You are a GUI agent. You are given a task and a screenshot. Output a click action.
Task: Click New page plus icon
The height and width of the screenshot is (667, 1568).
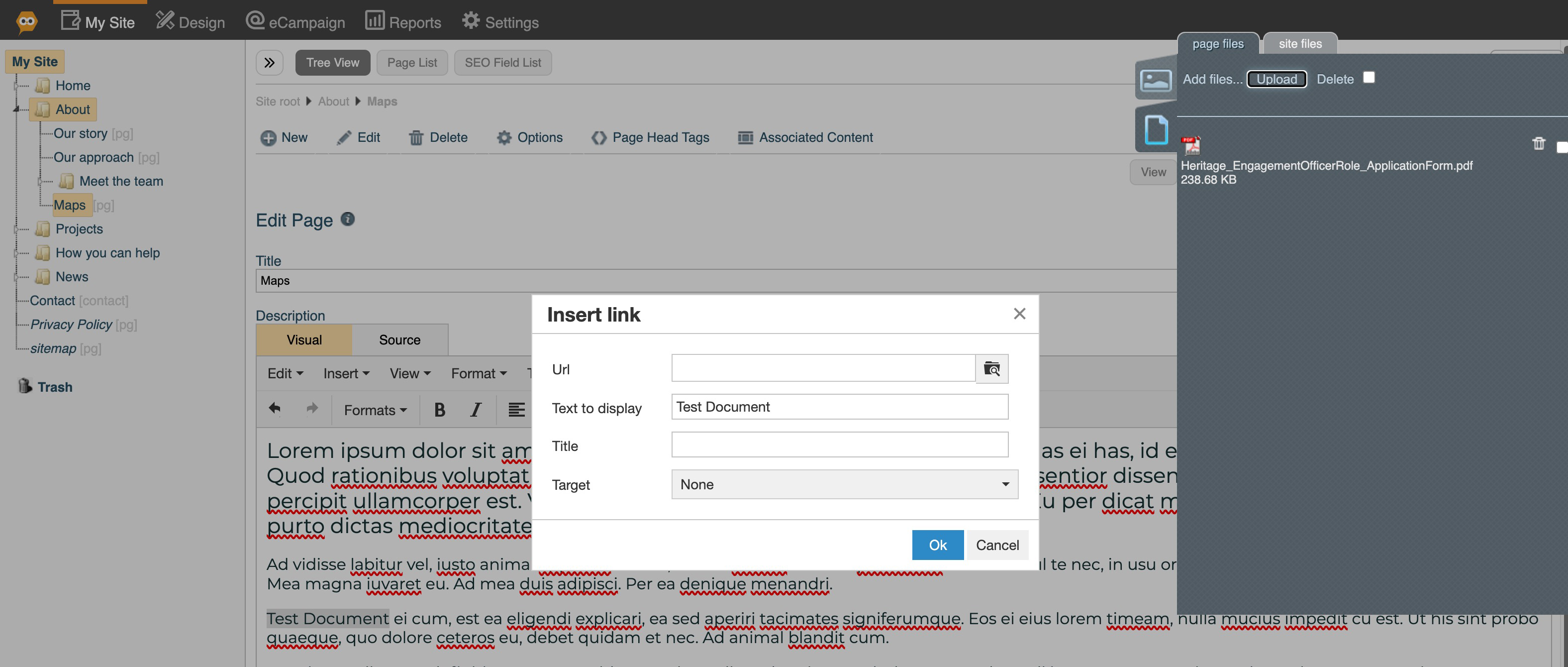pos(268,138)
